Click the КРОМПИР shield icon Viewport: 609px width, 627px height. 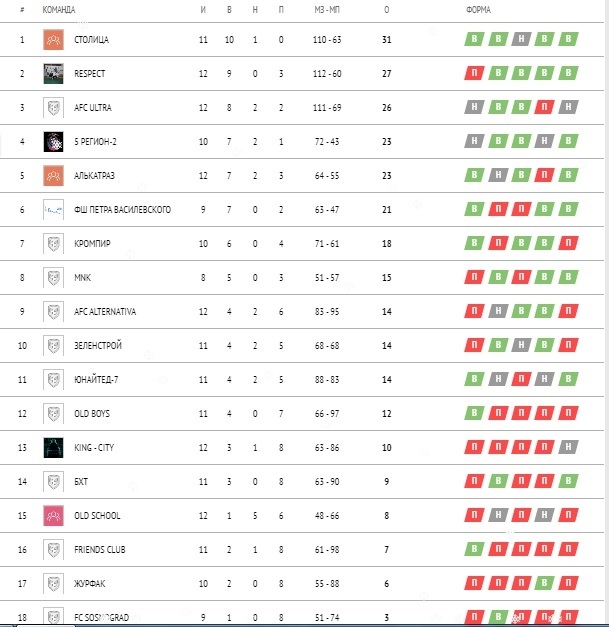[x=53, y=244]
